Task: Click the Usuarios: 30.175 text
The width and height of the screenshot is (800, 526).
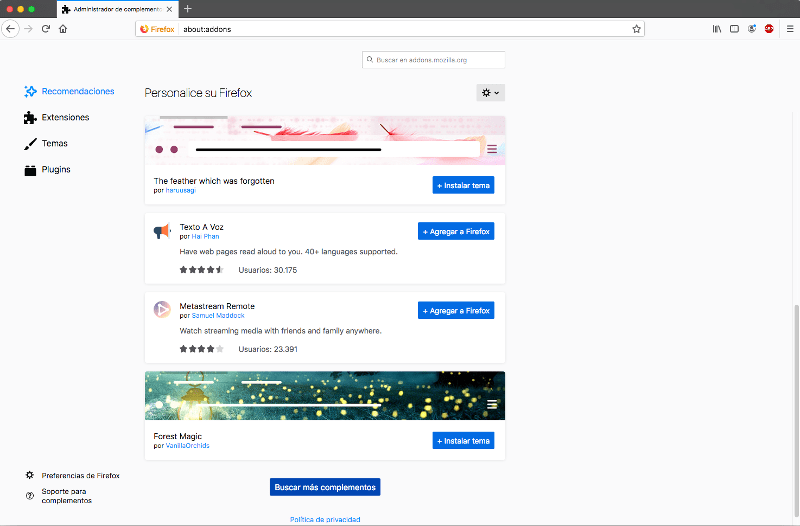Action: [x=267, y=270]
